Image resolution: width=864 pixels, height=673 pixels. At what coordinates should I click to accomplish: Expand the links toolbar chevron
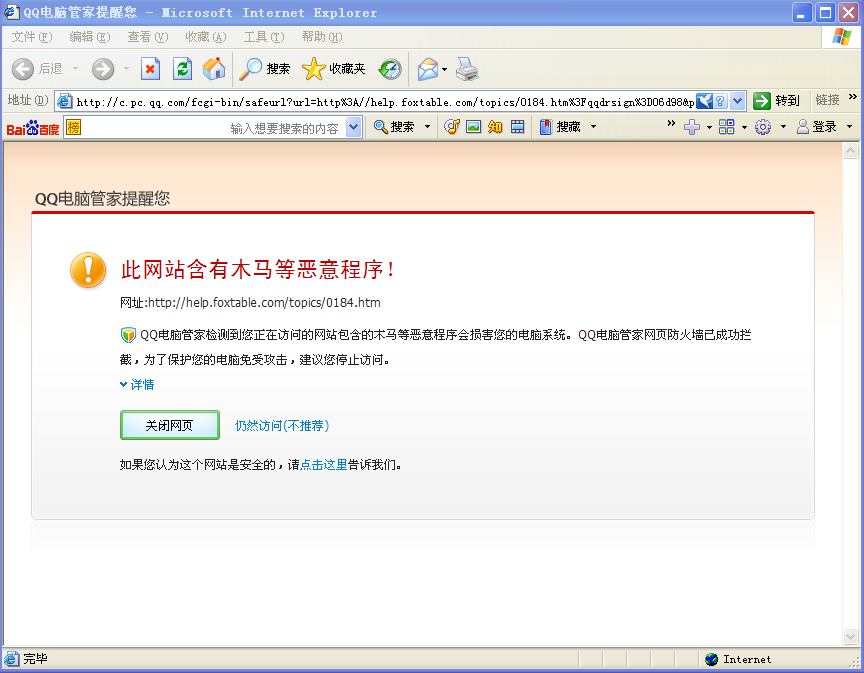point(852,97)
